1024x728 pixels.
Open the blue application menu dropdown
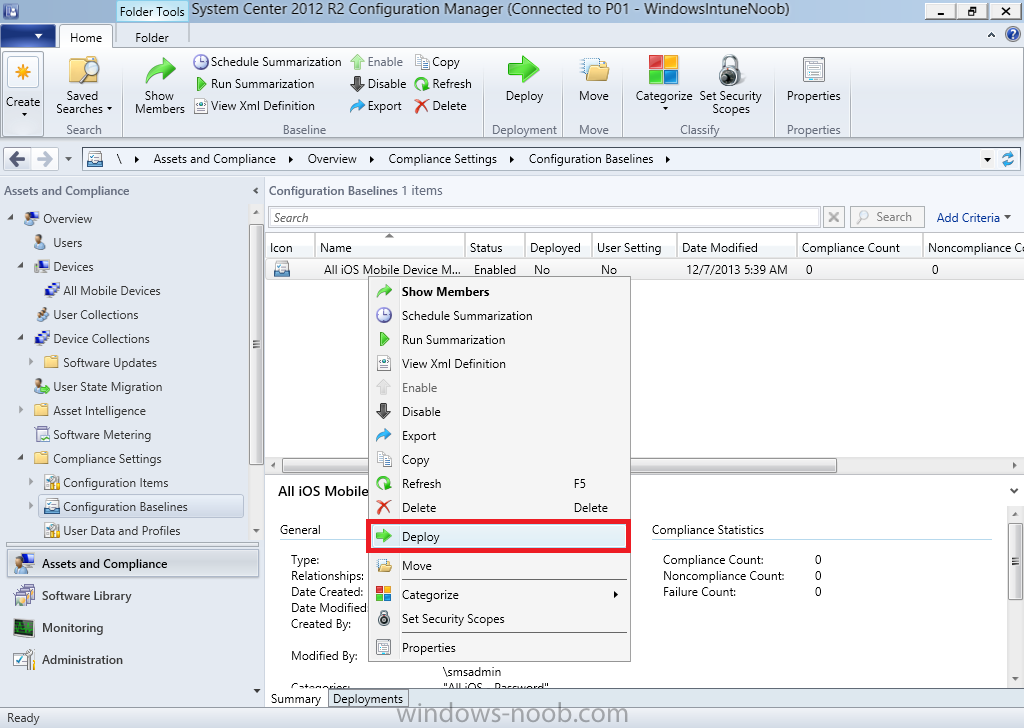point(27,36)
